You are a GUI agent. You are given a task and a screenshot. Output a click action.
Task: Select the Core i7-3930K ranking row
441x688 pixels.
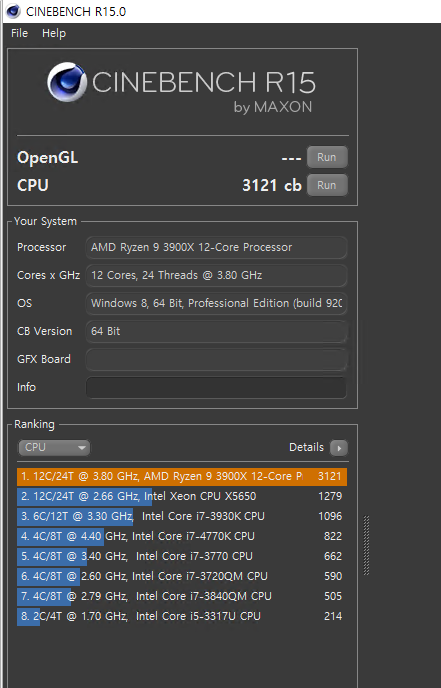(x=182, y=516)
